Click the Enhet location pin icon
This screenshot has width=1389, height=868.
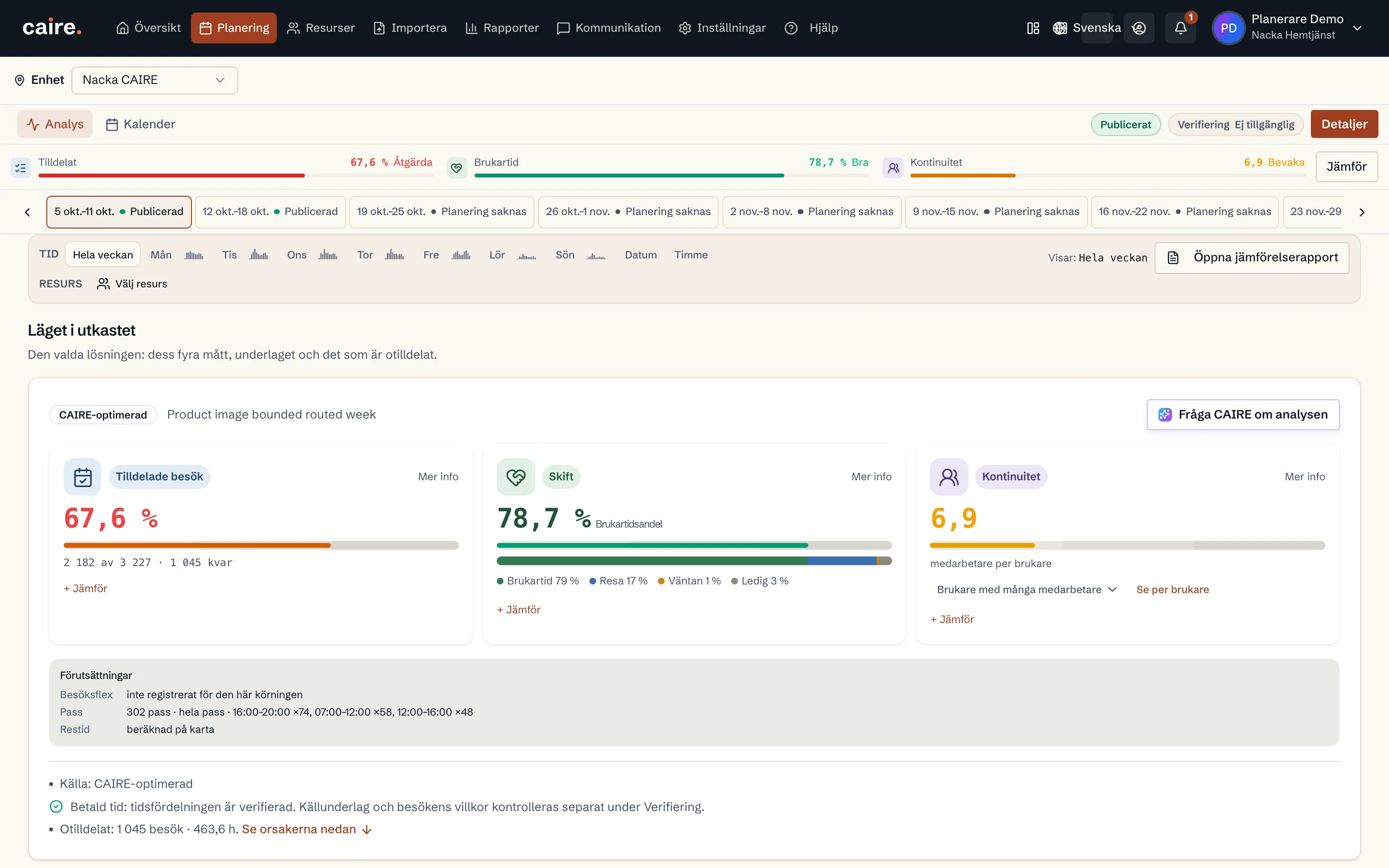(19, 80)
